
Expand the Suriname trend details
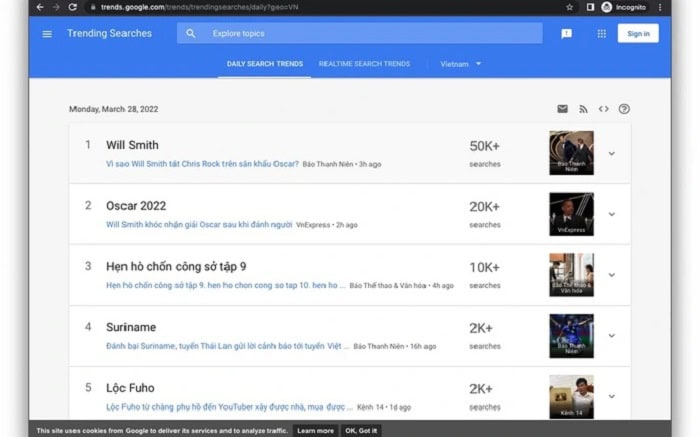pyautogui.click(x=611, y=336)
